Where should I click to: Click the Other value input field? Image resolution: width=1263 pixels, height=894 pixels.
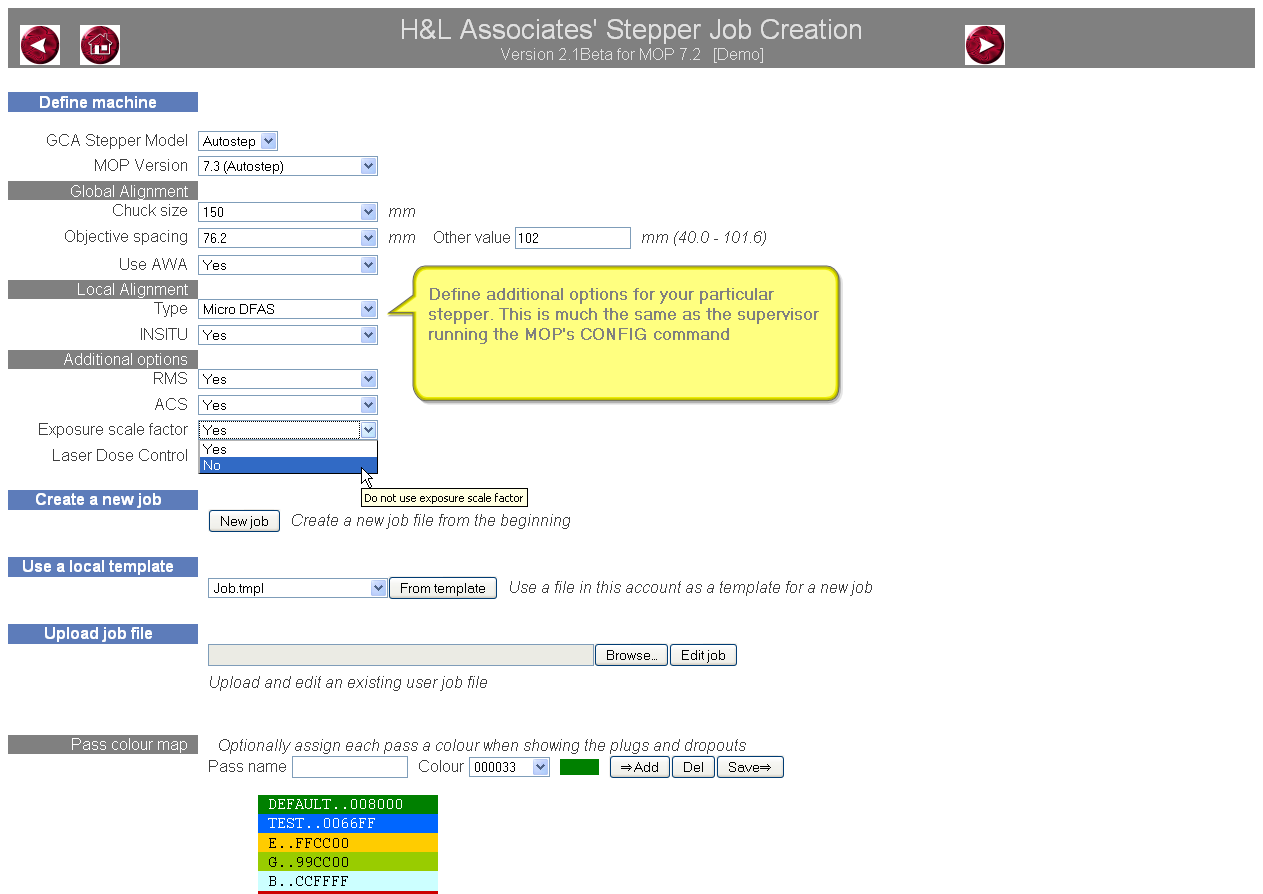[573, 238]
